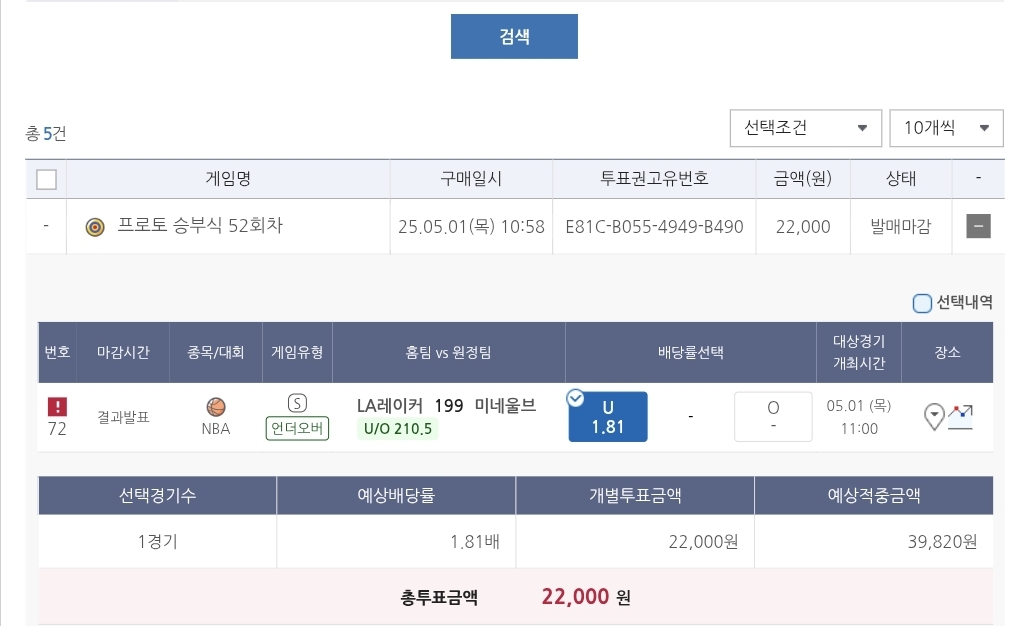1028x626 pixels.
Task: Open the match statistics chart icon
Action: coord(960,416)
